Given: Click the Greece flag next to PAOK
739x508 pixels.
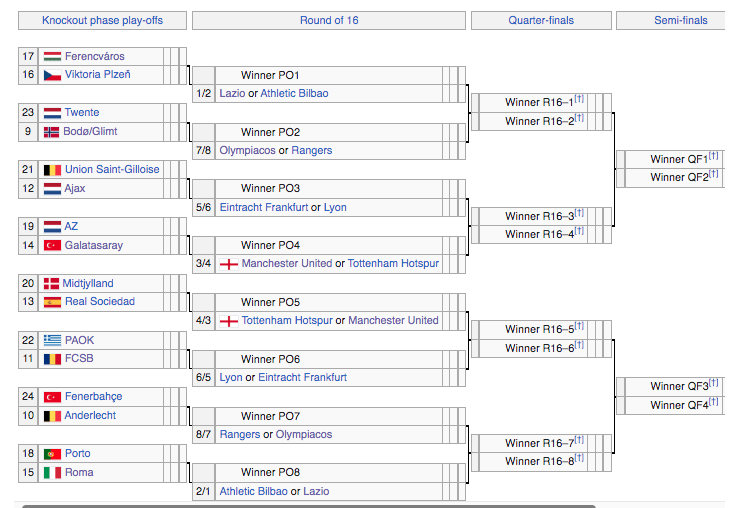Looking at the screenshot, I should click(52, 340).
